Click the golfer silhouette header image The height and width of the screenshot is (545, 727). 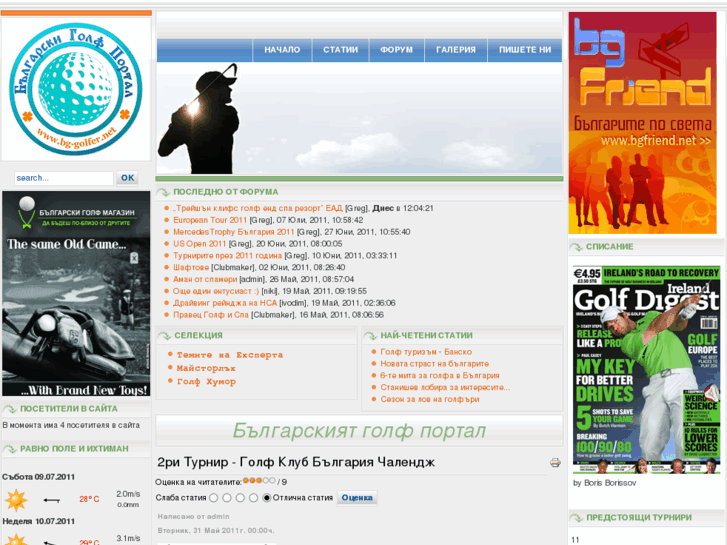pos(359,118)
